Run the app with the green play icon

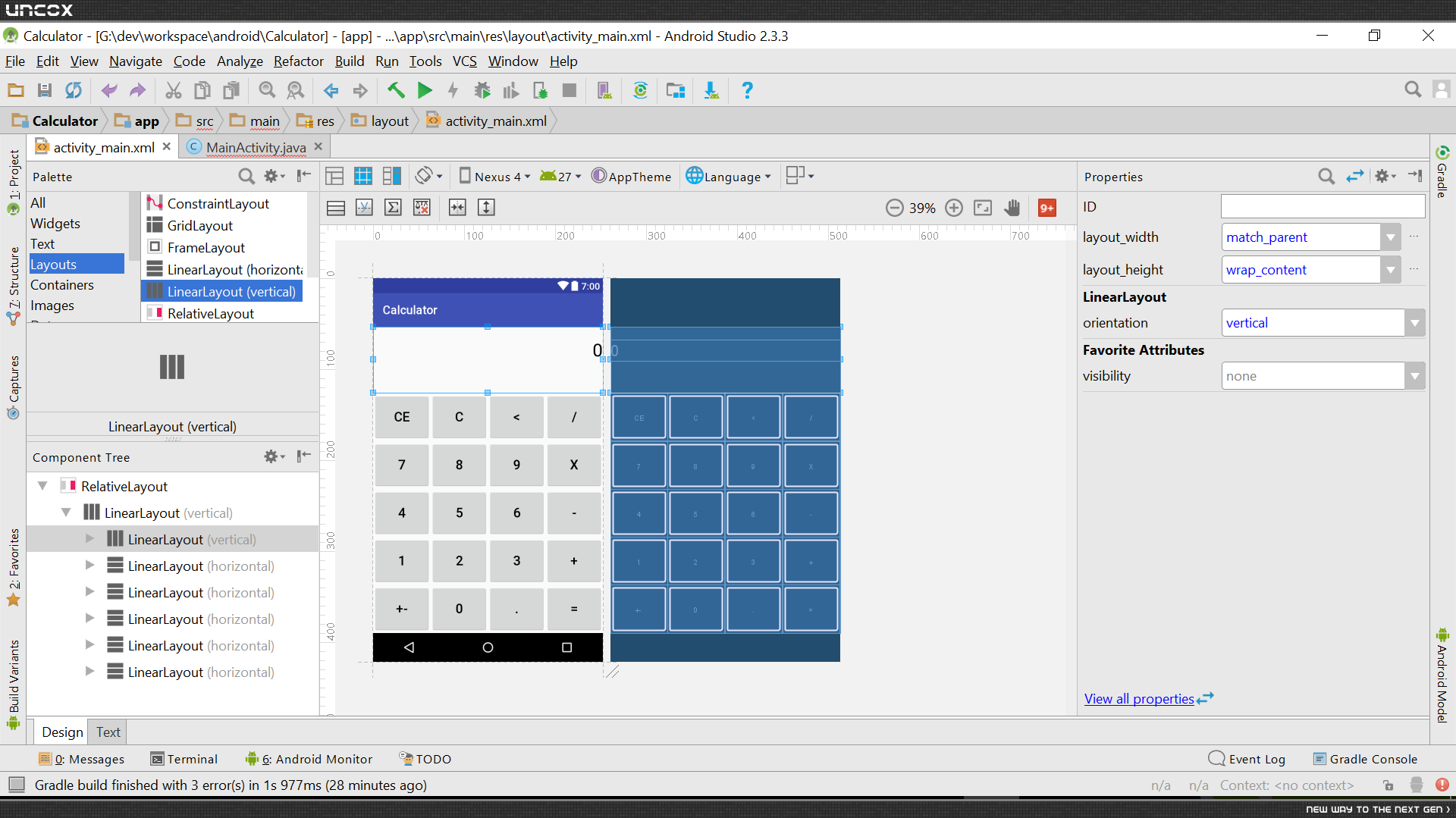(x=425, y=90)
